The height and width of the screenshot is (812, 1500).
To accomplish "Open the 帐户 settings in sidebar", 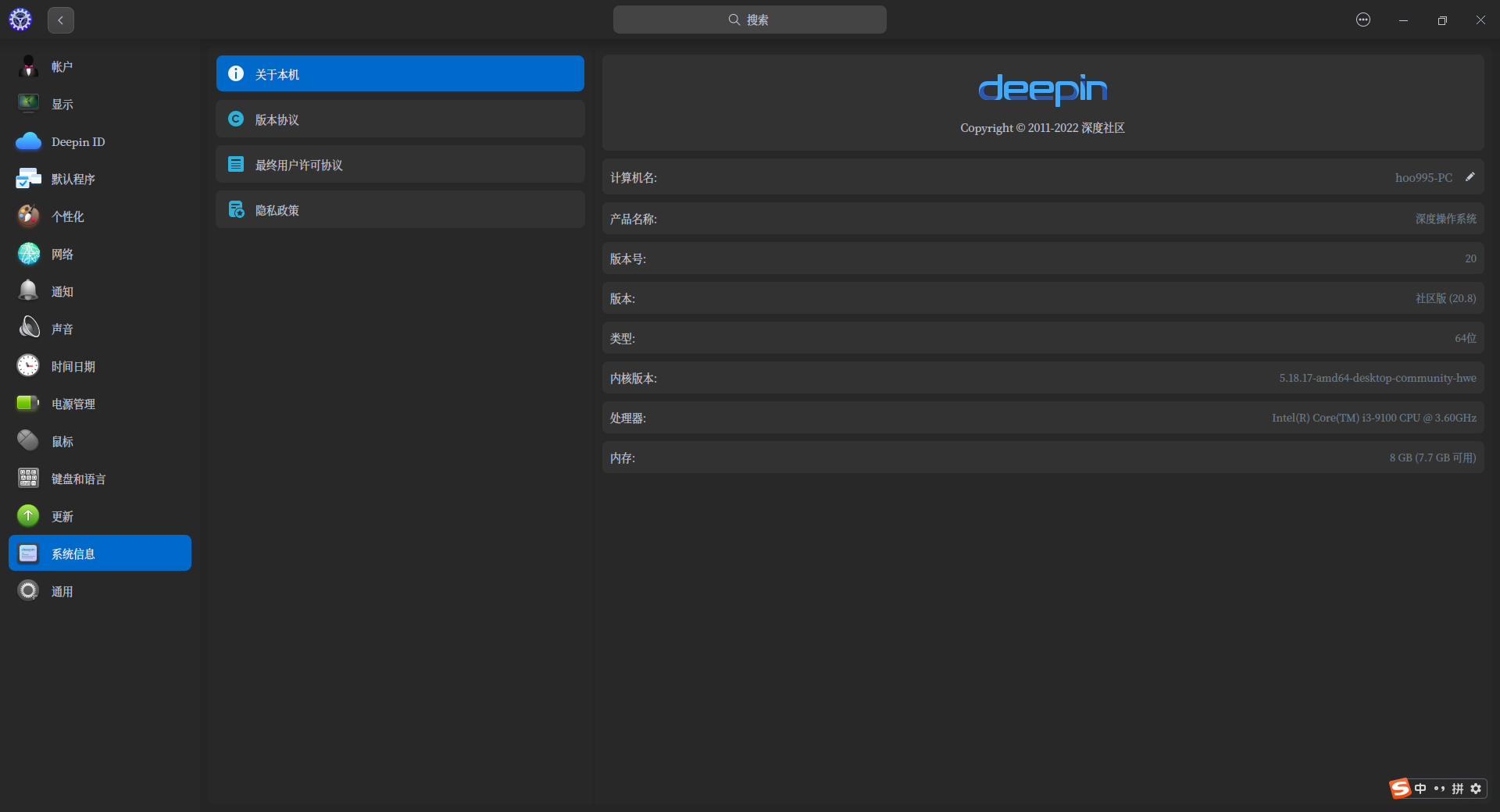I will 62,66.
